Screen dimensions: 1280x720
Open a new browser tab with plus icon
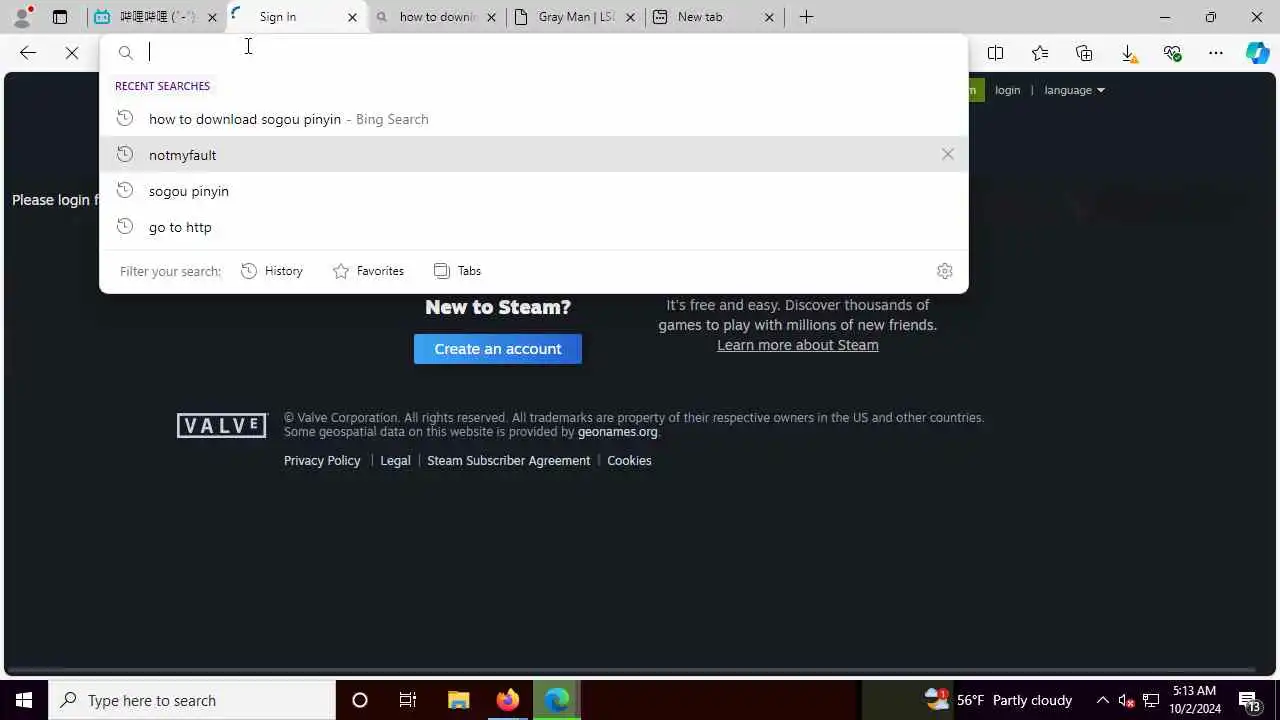807,17
